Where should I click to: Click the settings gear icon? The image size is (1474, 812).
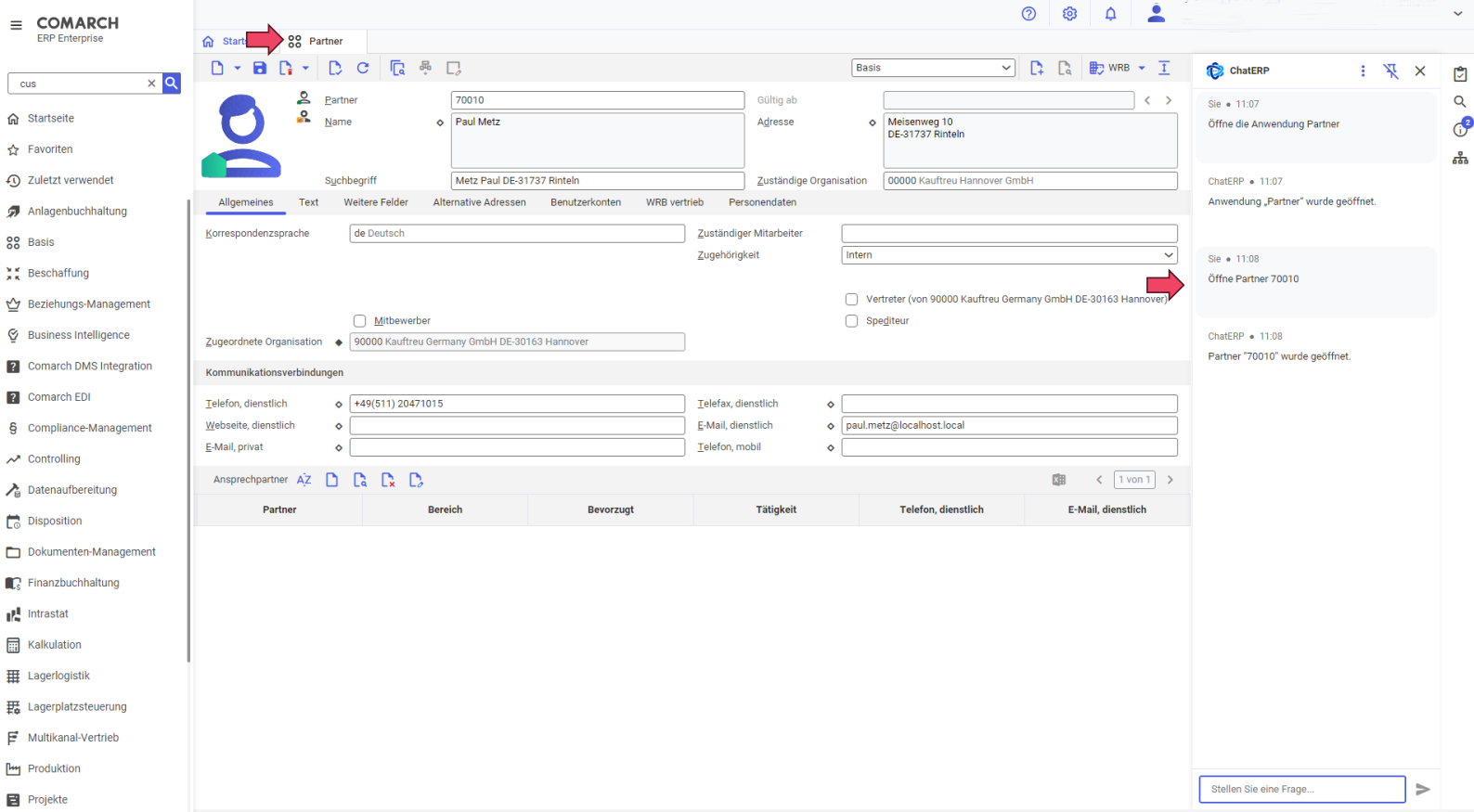(1069, 14)
